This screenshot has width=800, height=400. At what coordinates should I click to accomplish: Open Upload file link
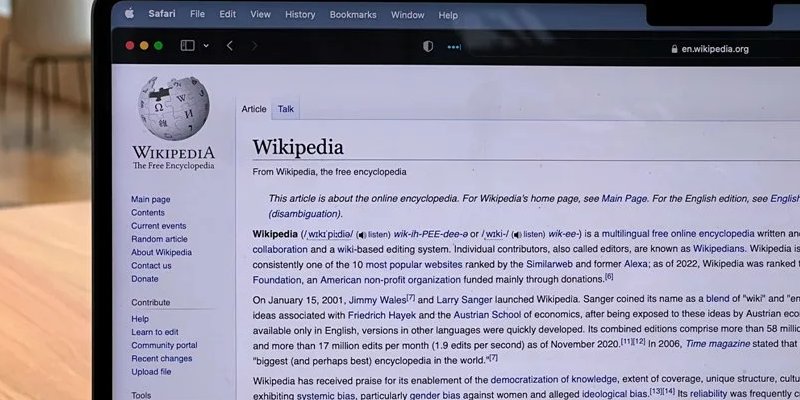tap(152, 372)
